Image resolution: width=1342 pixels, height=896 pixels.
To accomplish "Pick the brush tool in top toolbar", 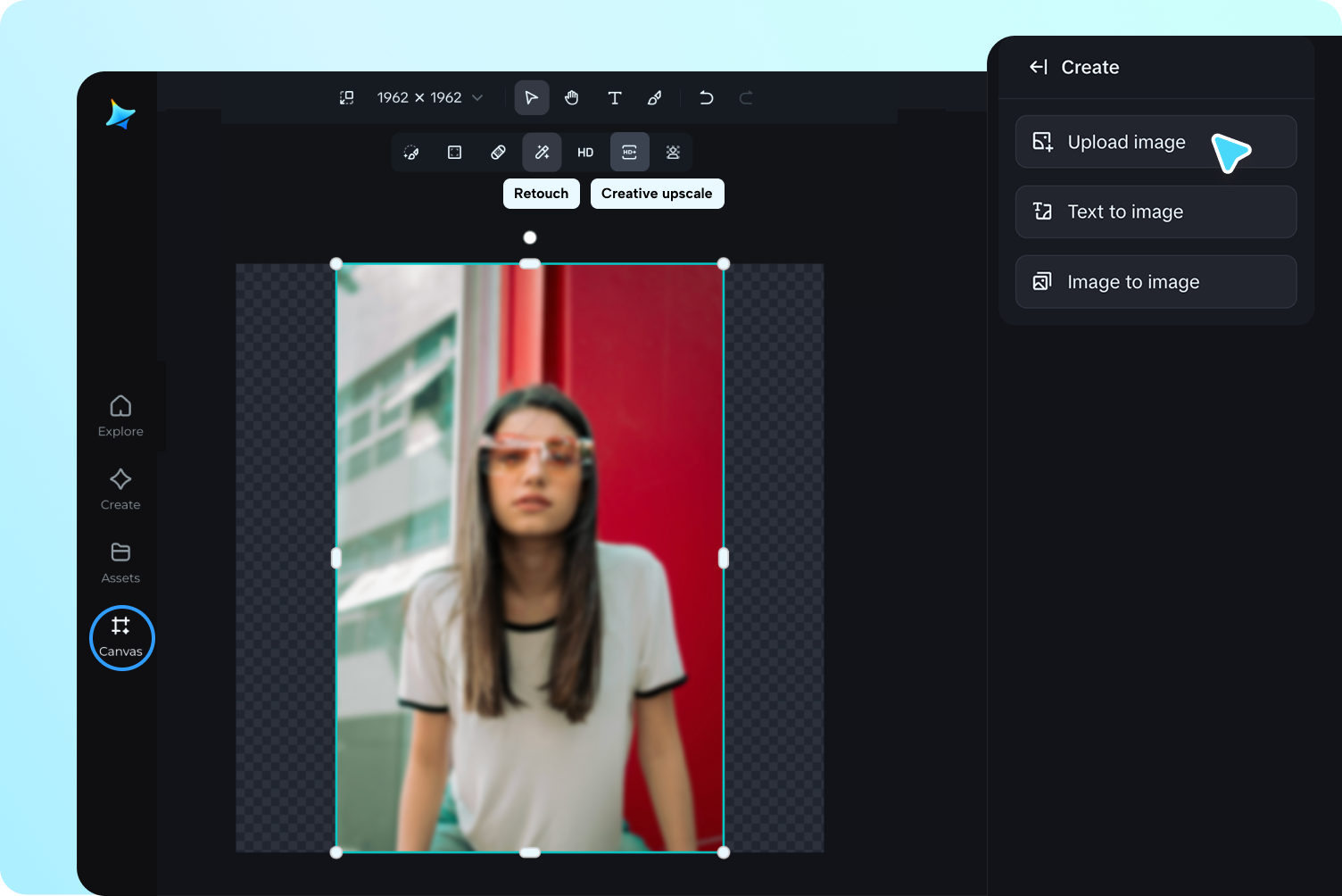I will point(655,97).
